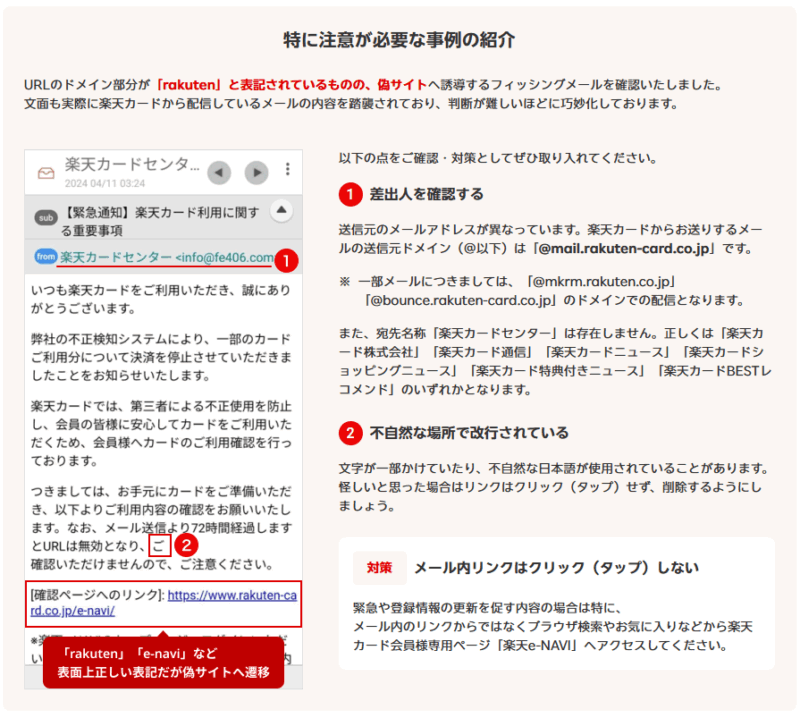Image resolution: width=800 pixels, height=718 pixels.
Task: Click heading メール内リンクはクリック（タップ）しない
Action: pyautogui.click(x=556, y=567)
